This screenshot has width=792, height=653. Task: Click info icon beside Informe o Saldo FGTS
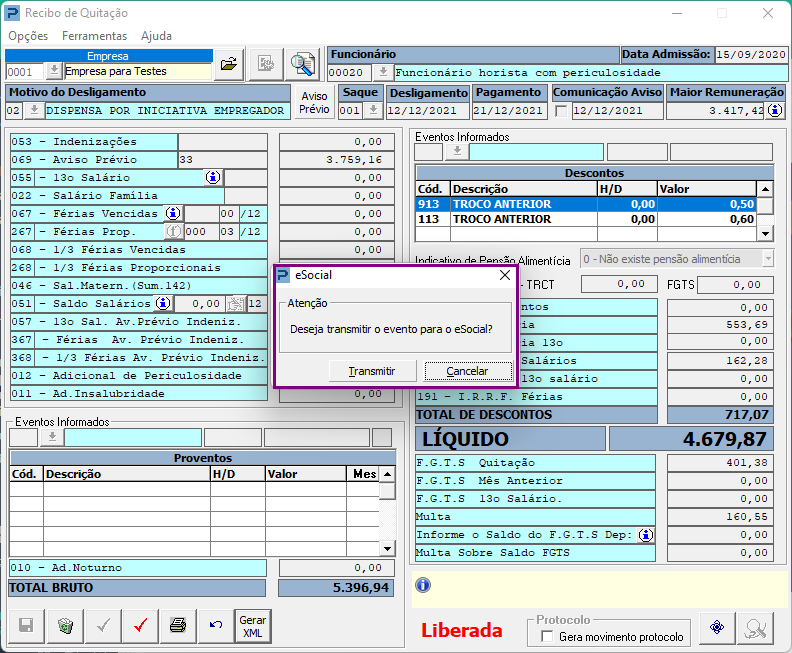tap(646, 535)
